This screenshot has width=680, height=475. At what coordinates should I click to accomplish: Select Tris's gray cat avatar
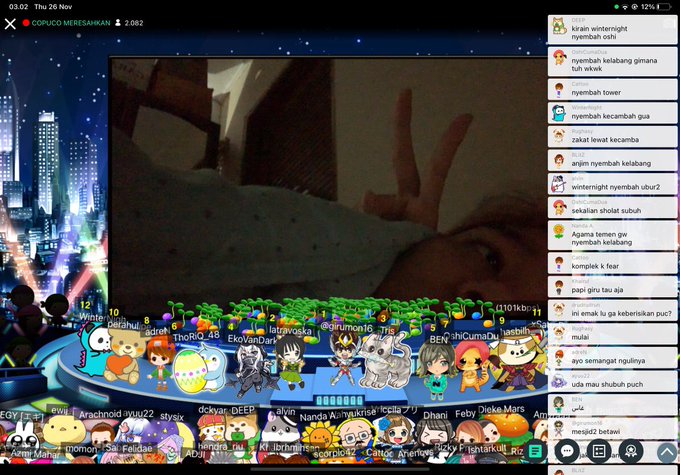(x=385, y=360)
